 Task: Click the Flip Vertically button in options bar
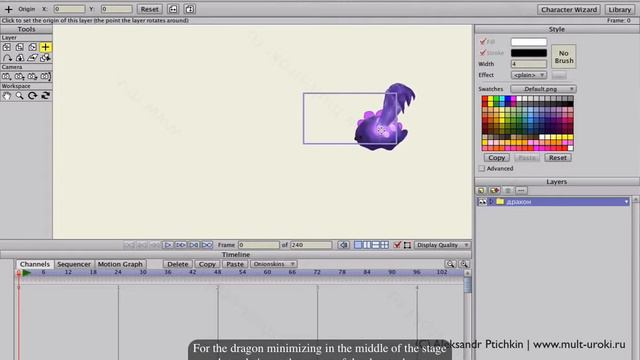(x=189, y=9)
